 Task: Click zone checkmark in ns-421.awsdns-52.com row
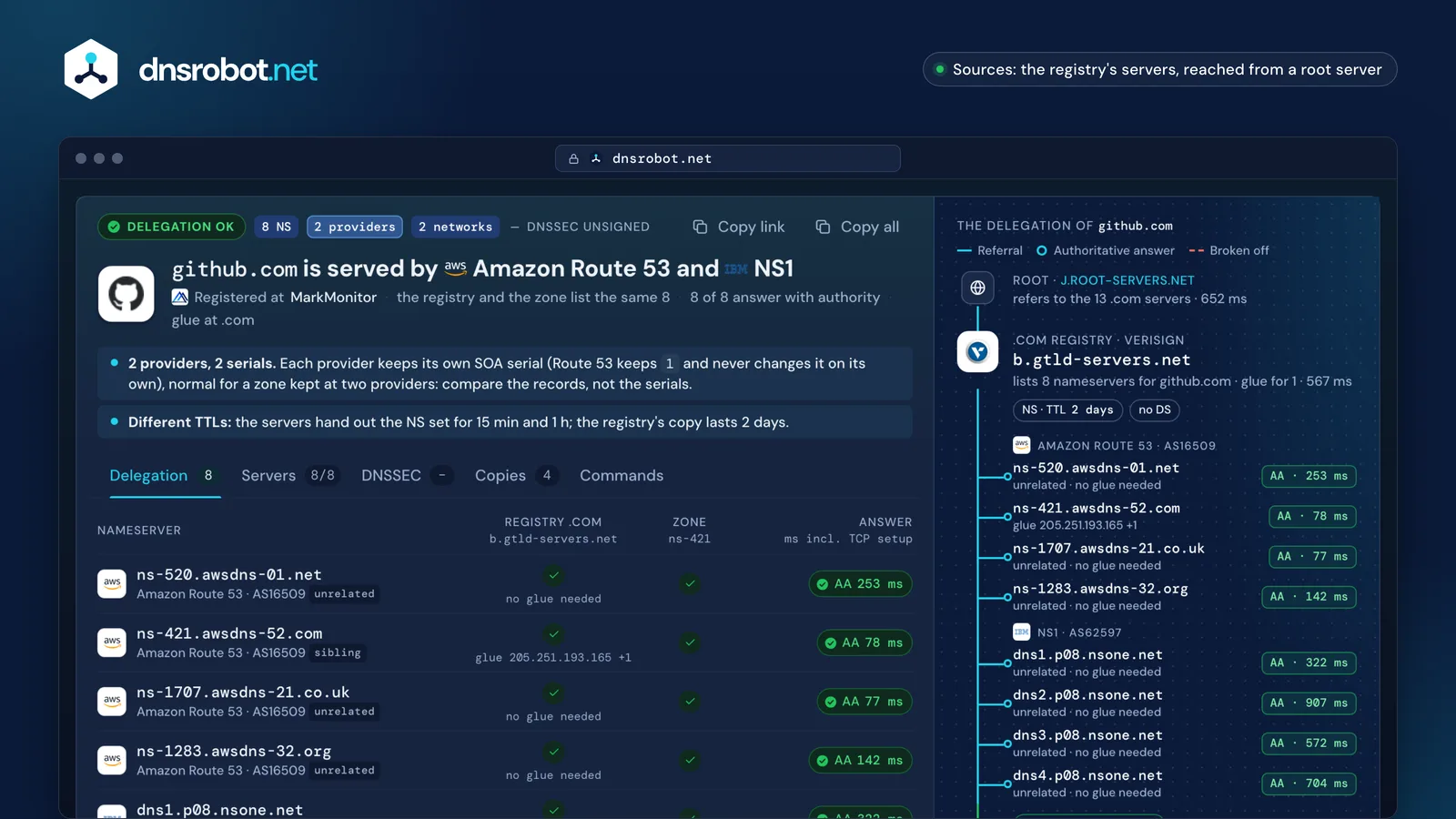(x=690, y=642)
